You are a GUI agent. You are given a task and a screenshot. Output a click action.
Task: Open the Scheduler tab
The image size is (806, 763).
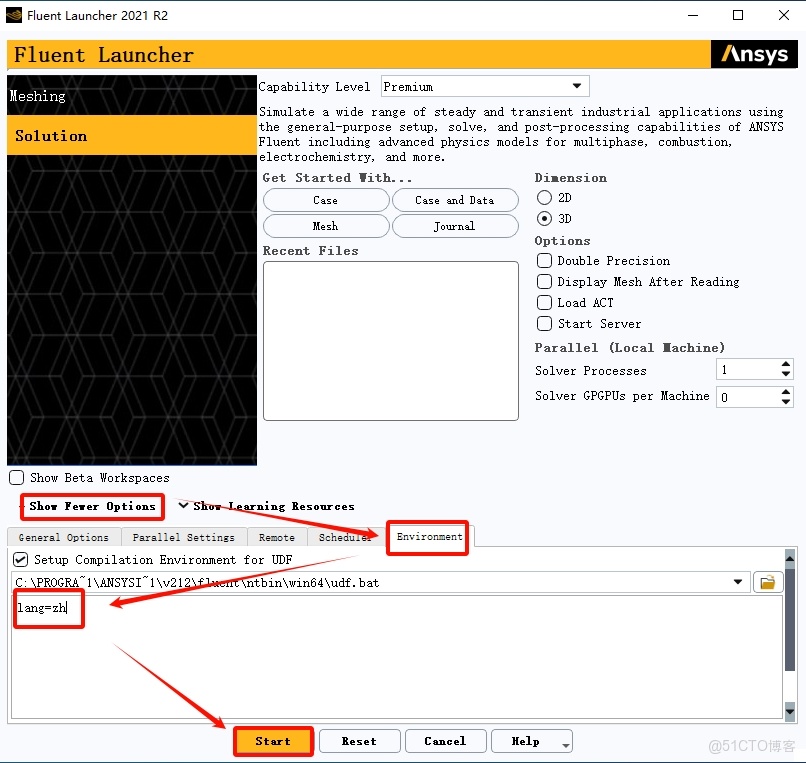coord(345,537)
